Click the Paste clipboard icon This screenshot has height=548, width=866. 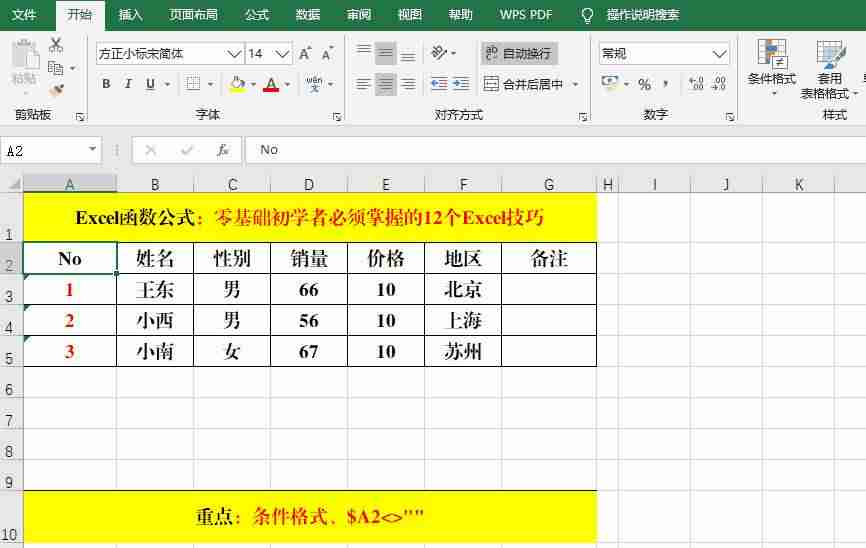(25, 55)
